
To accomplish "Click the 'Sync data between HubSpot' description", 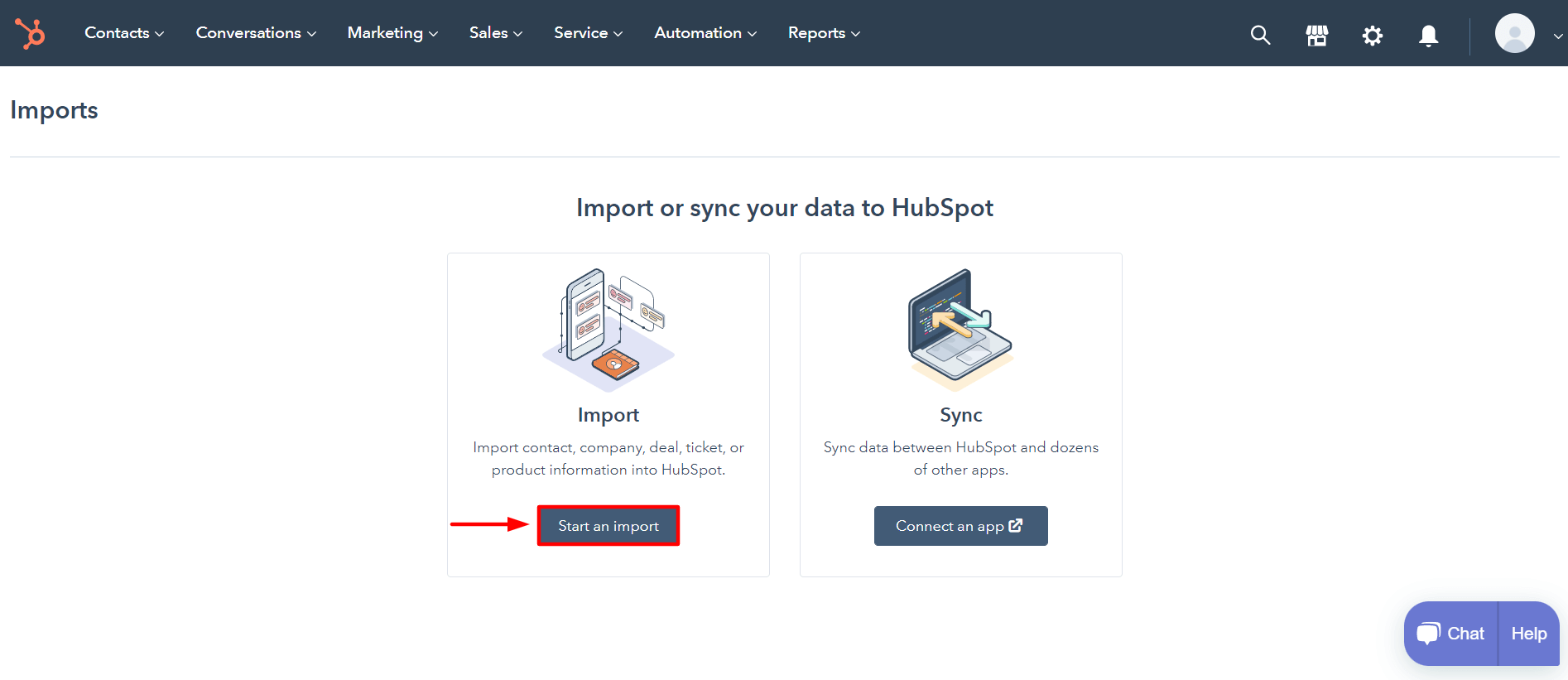I will [961, 458].
